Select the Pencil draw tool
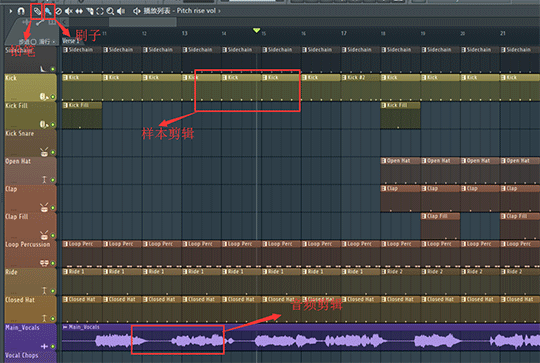The width and height of the screenshot is (540, 363). coord(37,12)
